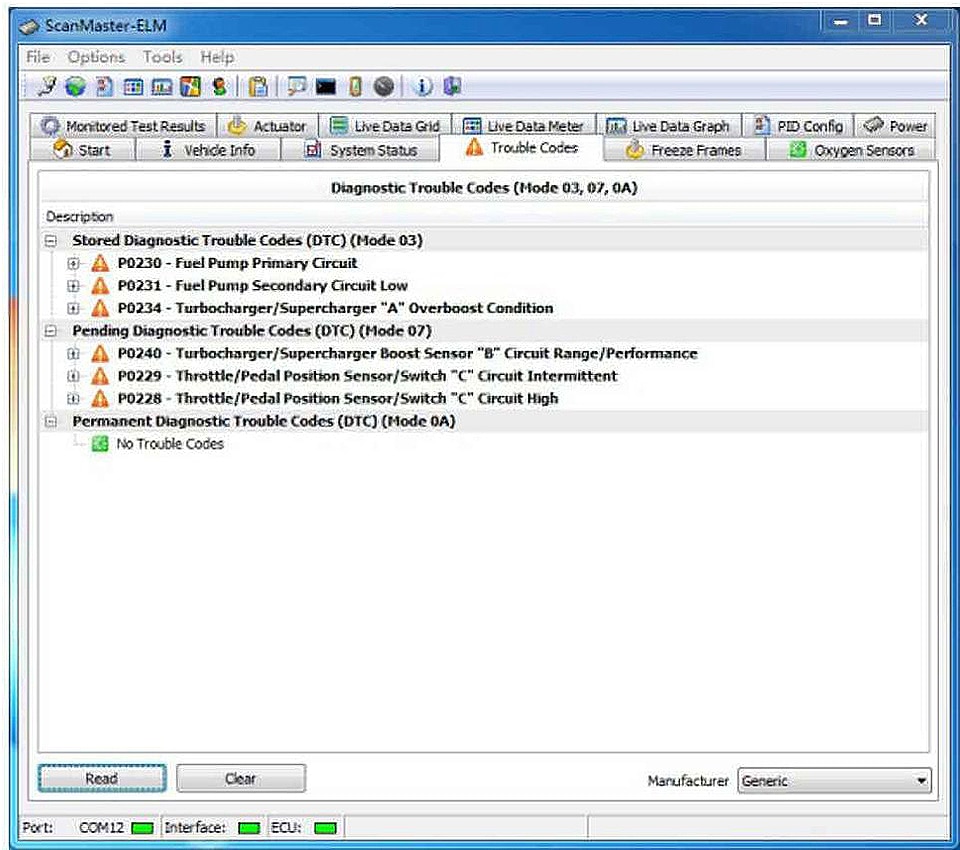Click the green Interface status indicator

coord(249,828)
